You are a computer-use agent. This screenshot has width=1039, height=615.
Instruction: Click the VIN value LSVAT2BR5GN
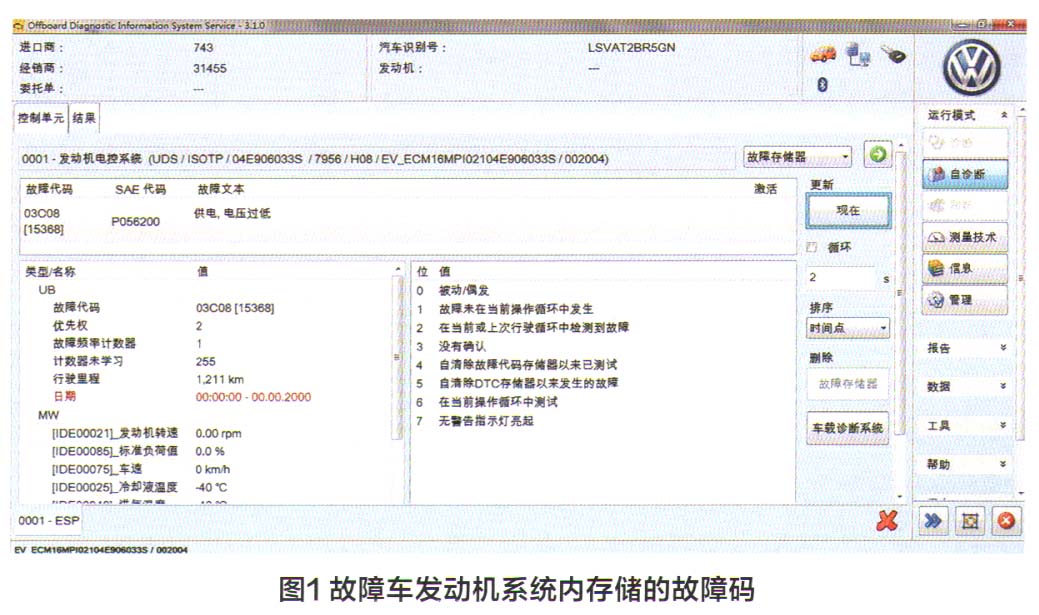[631, 48]
